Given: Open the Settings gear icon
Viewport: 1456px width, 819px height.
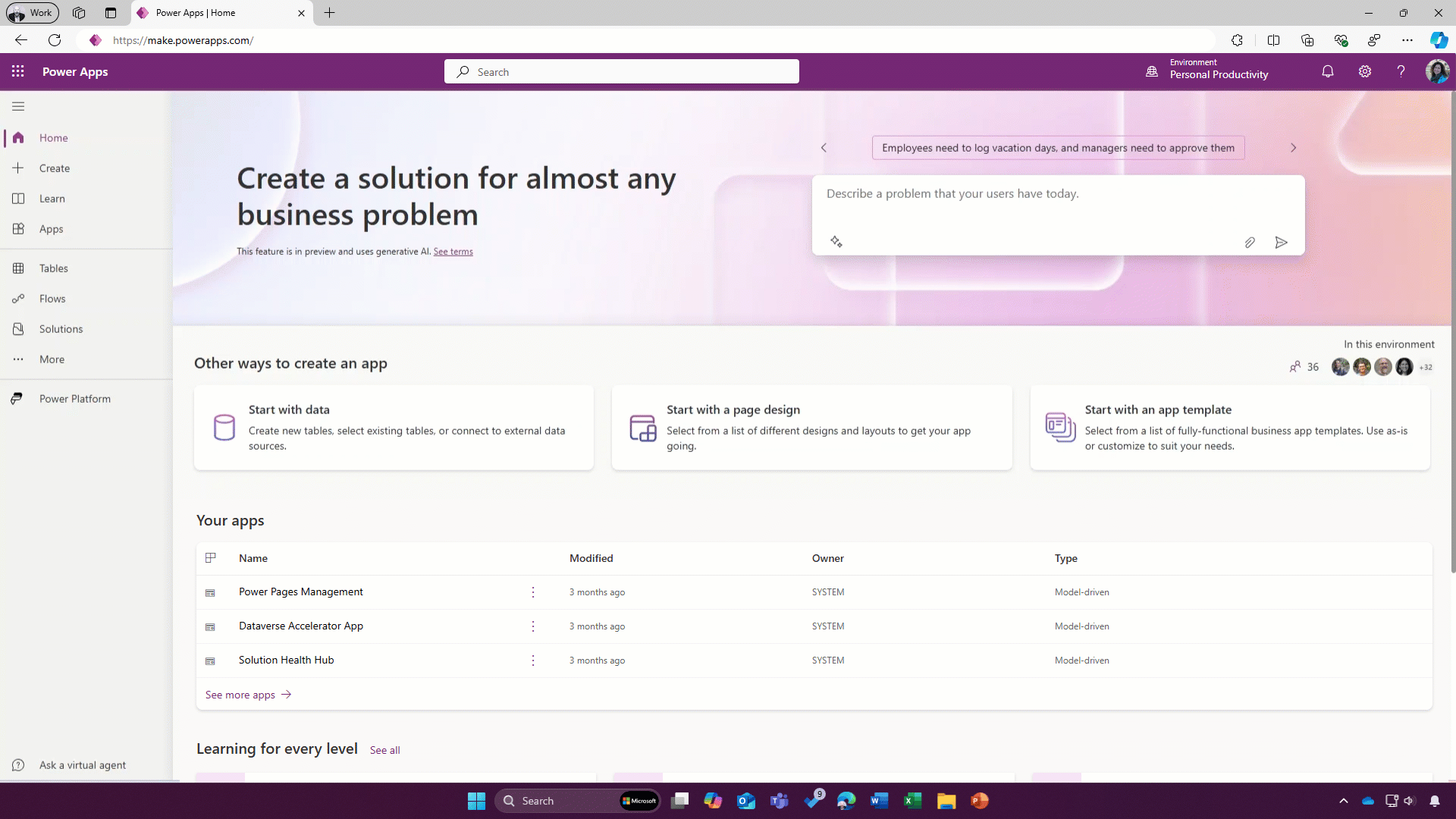Looking at the screenshot, I should pyautogui.click(x=1364, y=71).
